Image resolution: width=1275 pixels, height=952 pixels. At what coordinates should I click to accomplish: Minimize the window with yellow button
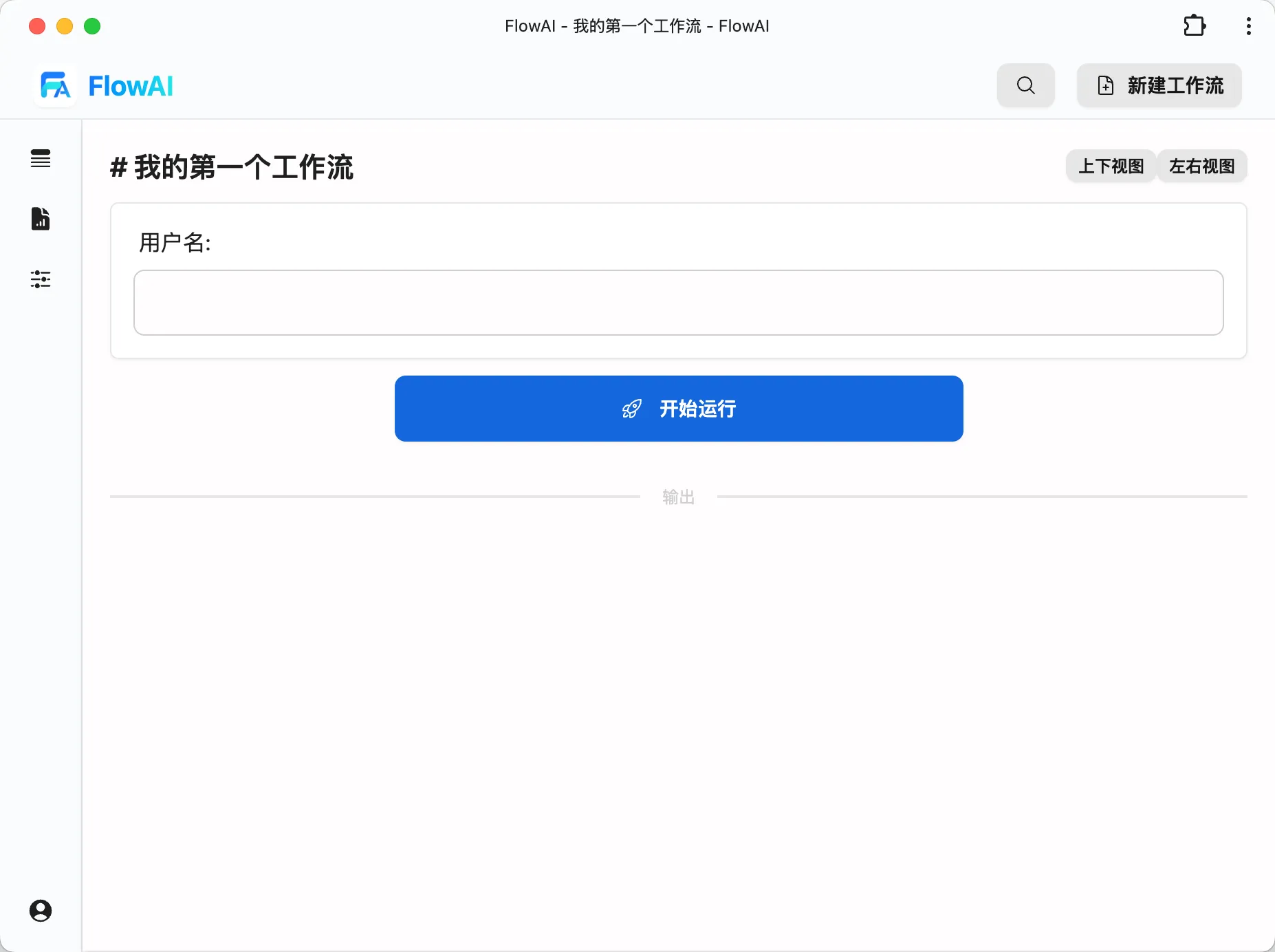click(65, 26)
